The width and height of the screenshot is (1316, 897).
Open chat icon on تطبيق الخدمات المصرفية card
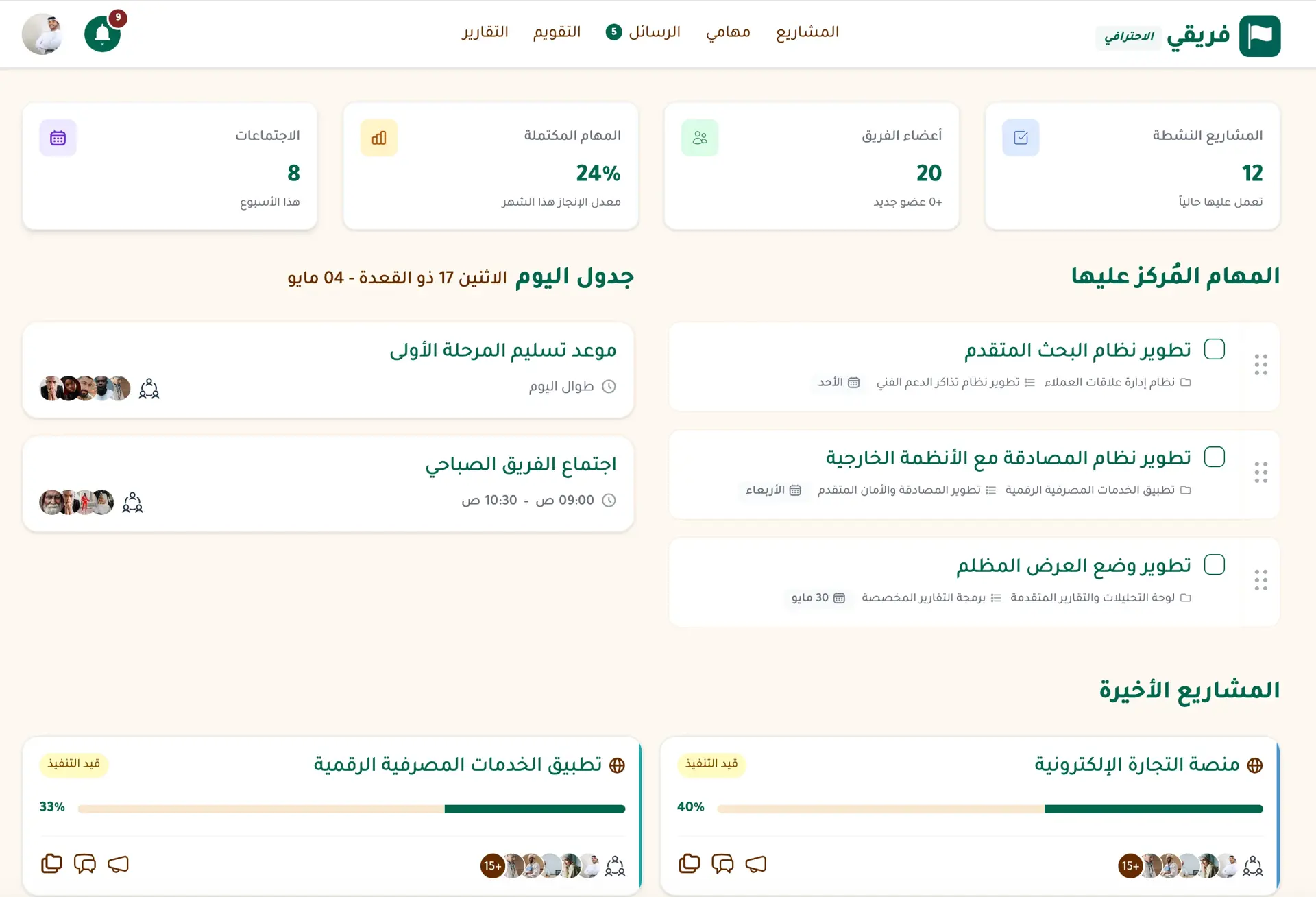click(85, 863)
